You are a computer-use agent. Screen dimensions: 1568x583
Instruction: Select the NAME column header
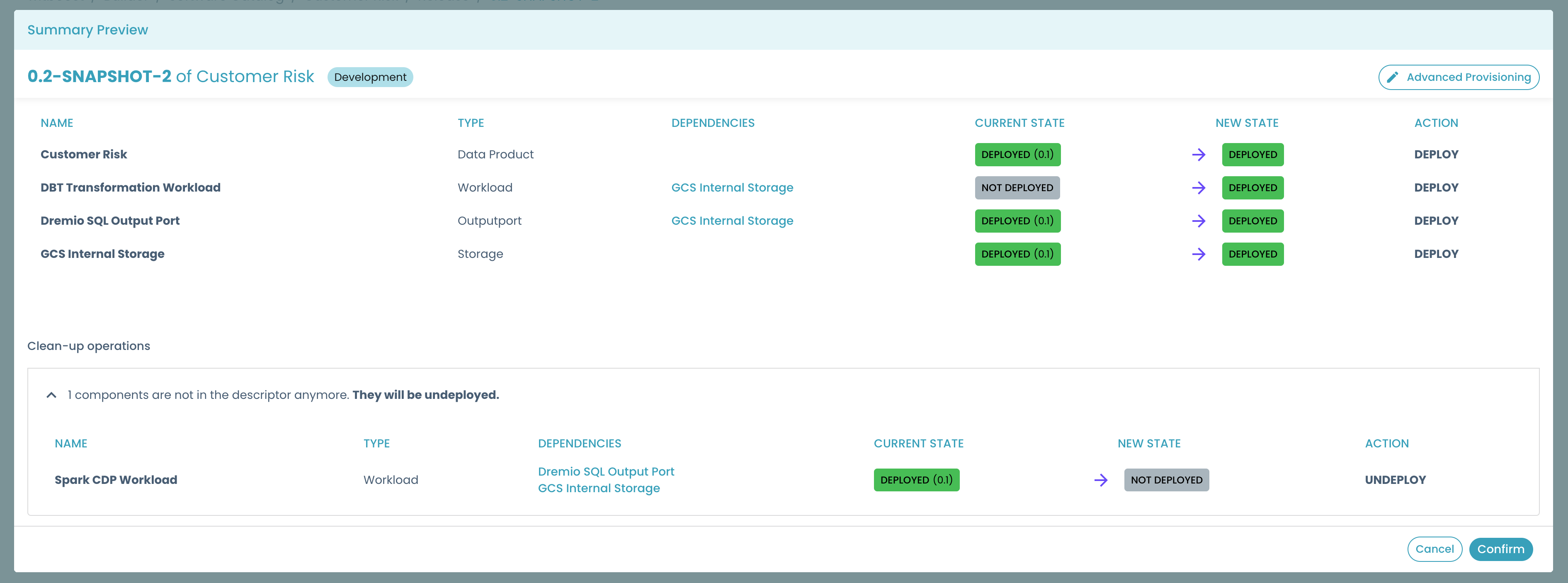(57, 122)
